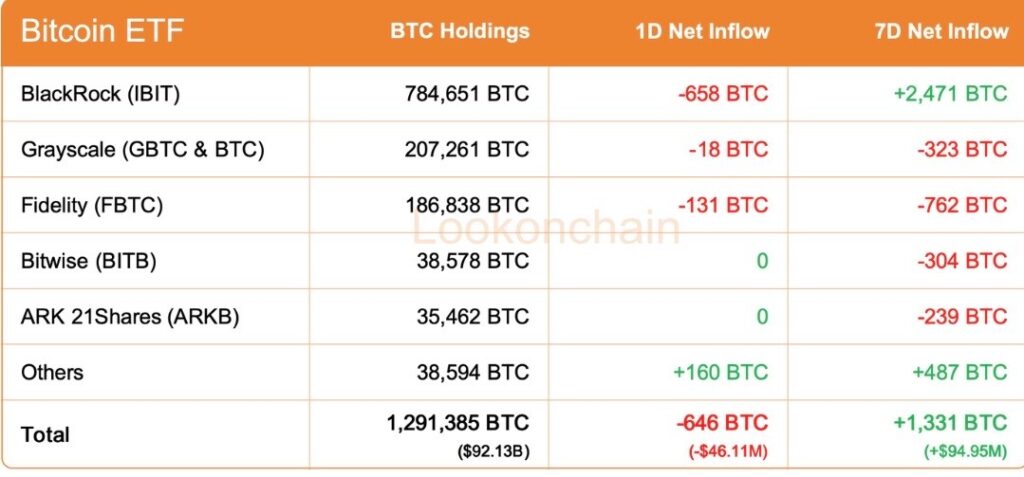Click the Lookonchain watermark text
The height and width of the screenshot is (477, 1024).
coord(546,229)
